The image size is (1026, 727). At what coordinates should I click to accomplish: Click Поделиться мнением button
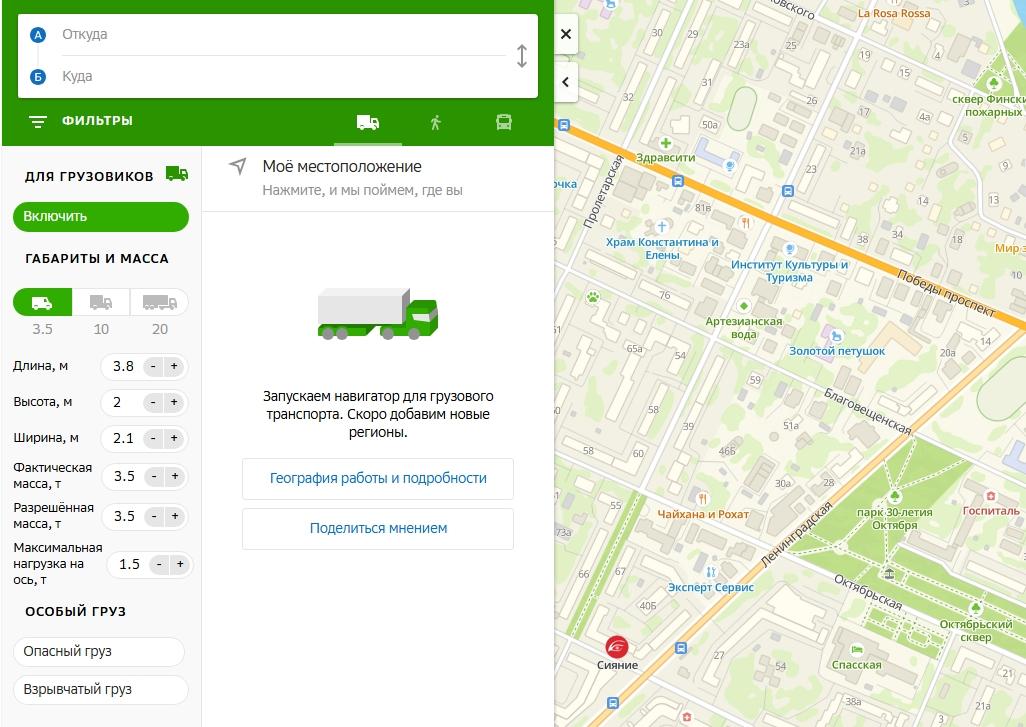378,528
